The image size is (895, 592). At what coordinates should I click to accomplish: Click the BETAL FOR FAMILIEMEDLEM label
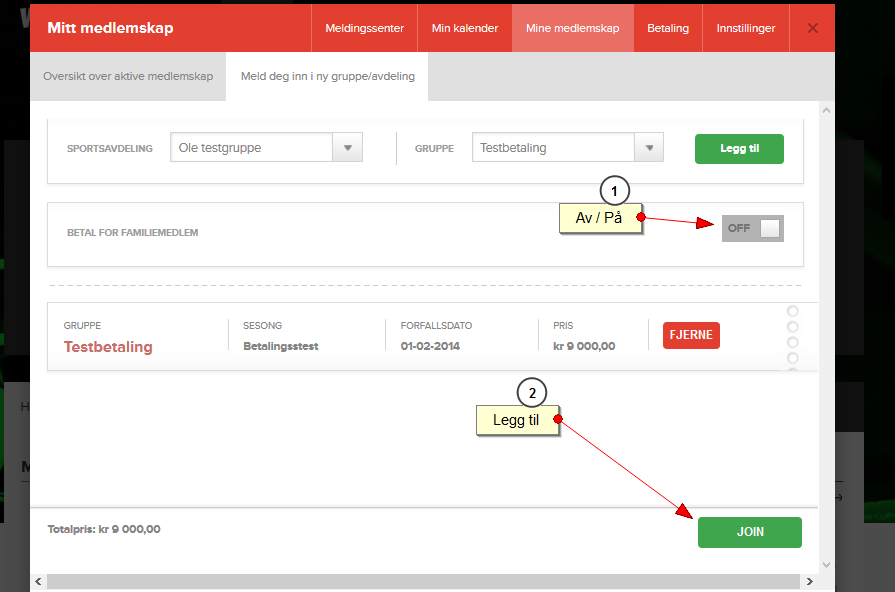coord(132,233)
